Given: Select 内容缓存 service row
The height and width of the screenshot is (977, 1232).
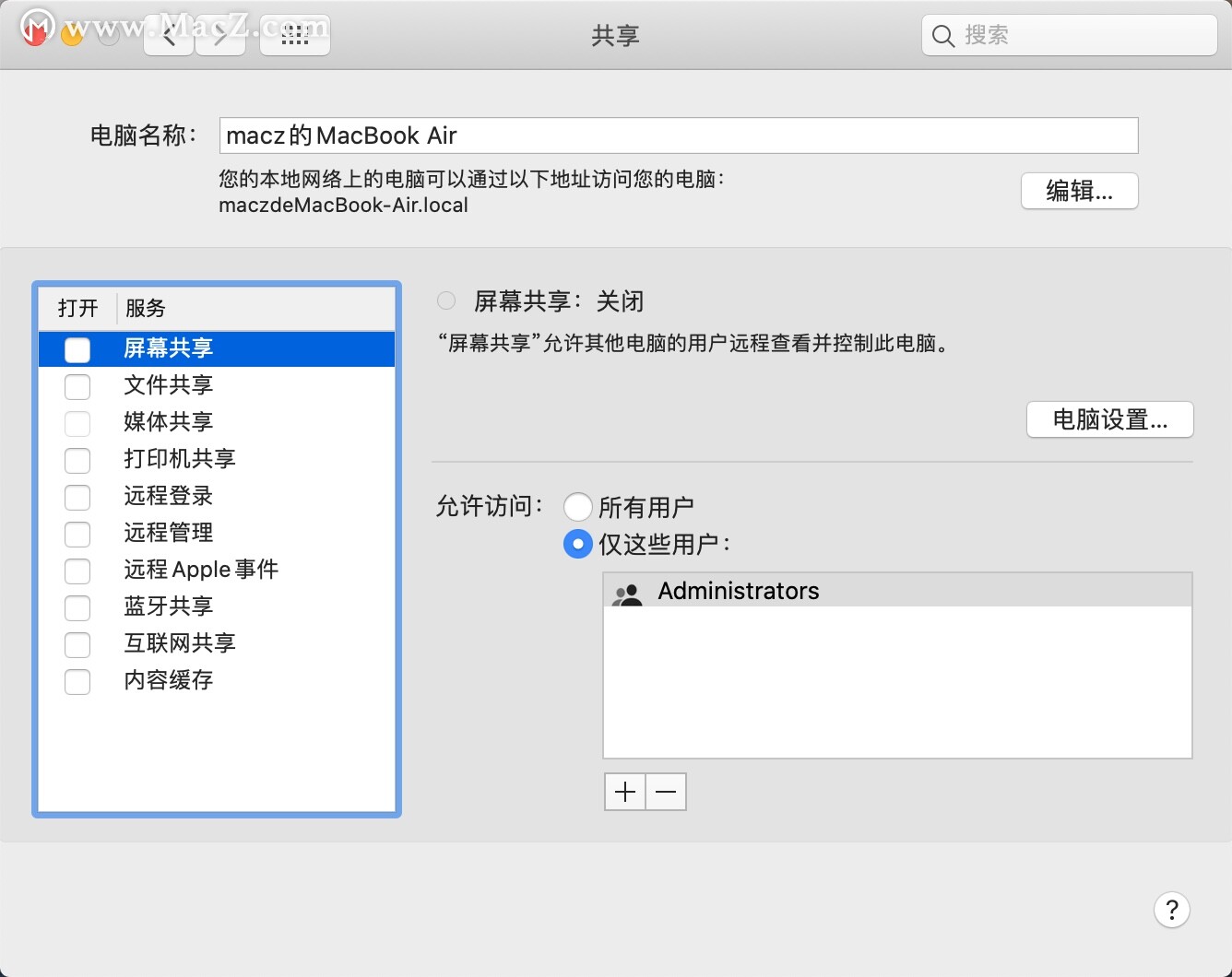Looking at the screenshot, I should pyautogui.click(x=217, y=680).
